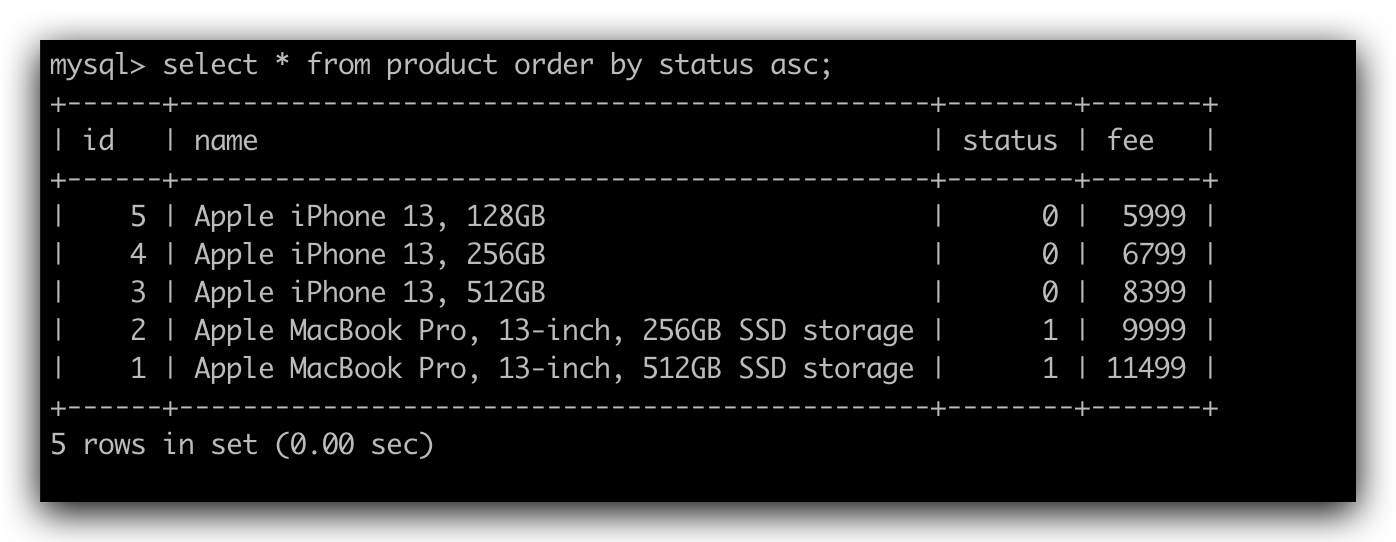Select the 'Apple iPhone 13, 256GB' name cell
1396x542 pixels.
coord(369,255)
